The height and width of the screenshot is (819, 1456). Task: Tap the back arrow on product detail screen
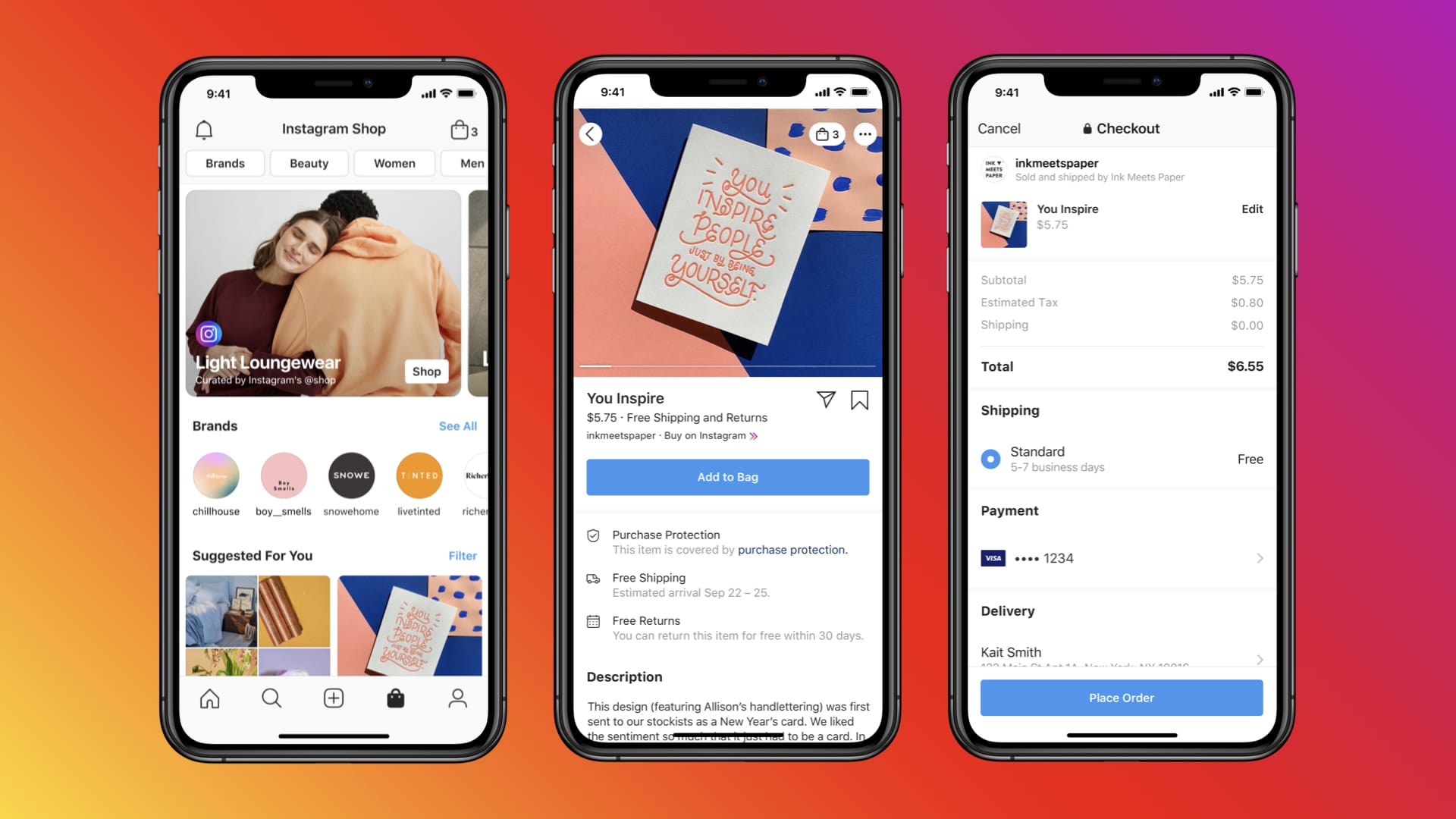(590, 134)
